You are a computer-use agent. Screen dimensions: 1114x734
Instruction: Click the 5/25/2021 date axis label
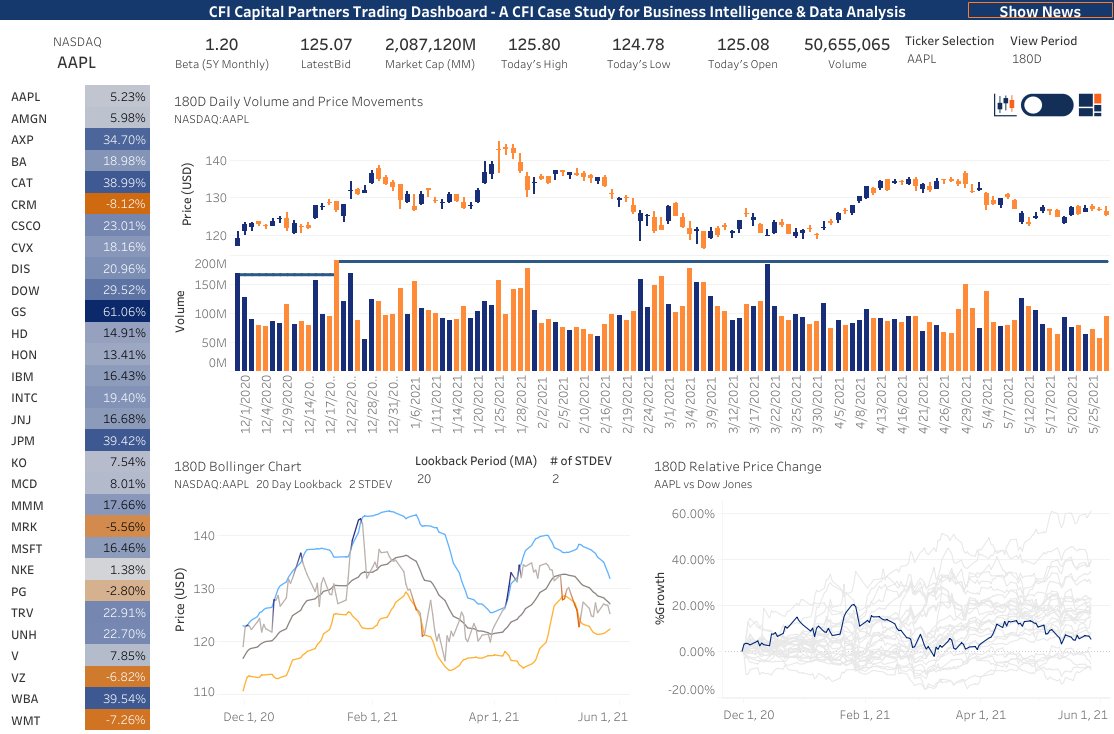pyautogui.click(x=1093, y=404)
